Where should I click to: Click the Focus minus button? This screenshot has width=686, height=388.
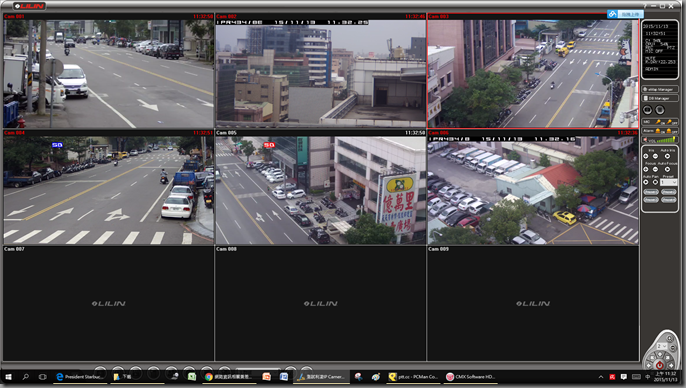655,169
